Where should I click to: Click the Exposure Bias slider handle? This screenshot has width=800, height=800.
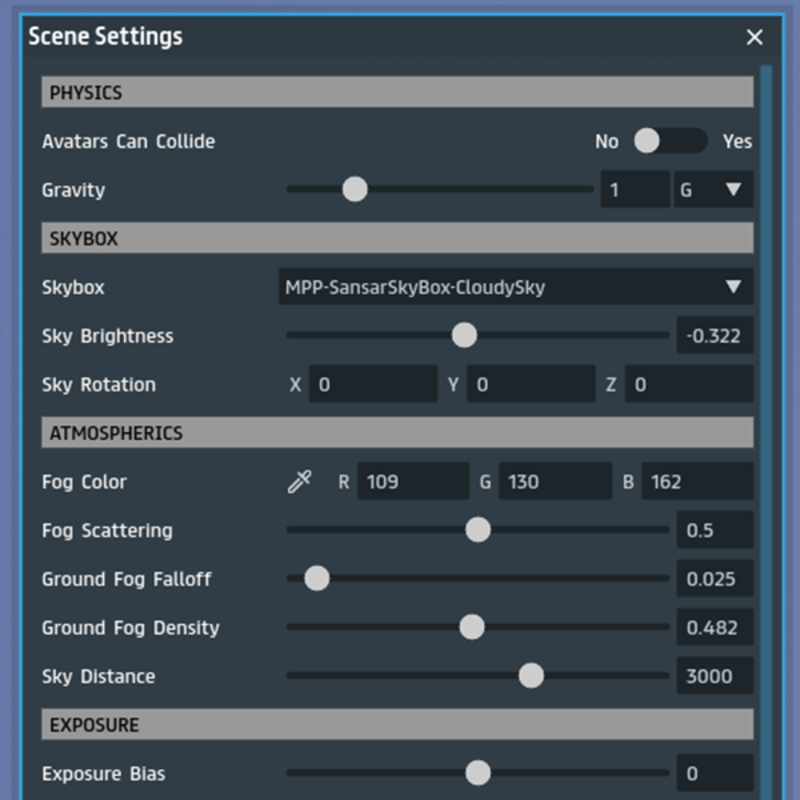pyautogui.click(x=478, y=773)
